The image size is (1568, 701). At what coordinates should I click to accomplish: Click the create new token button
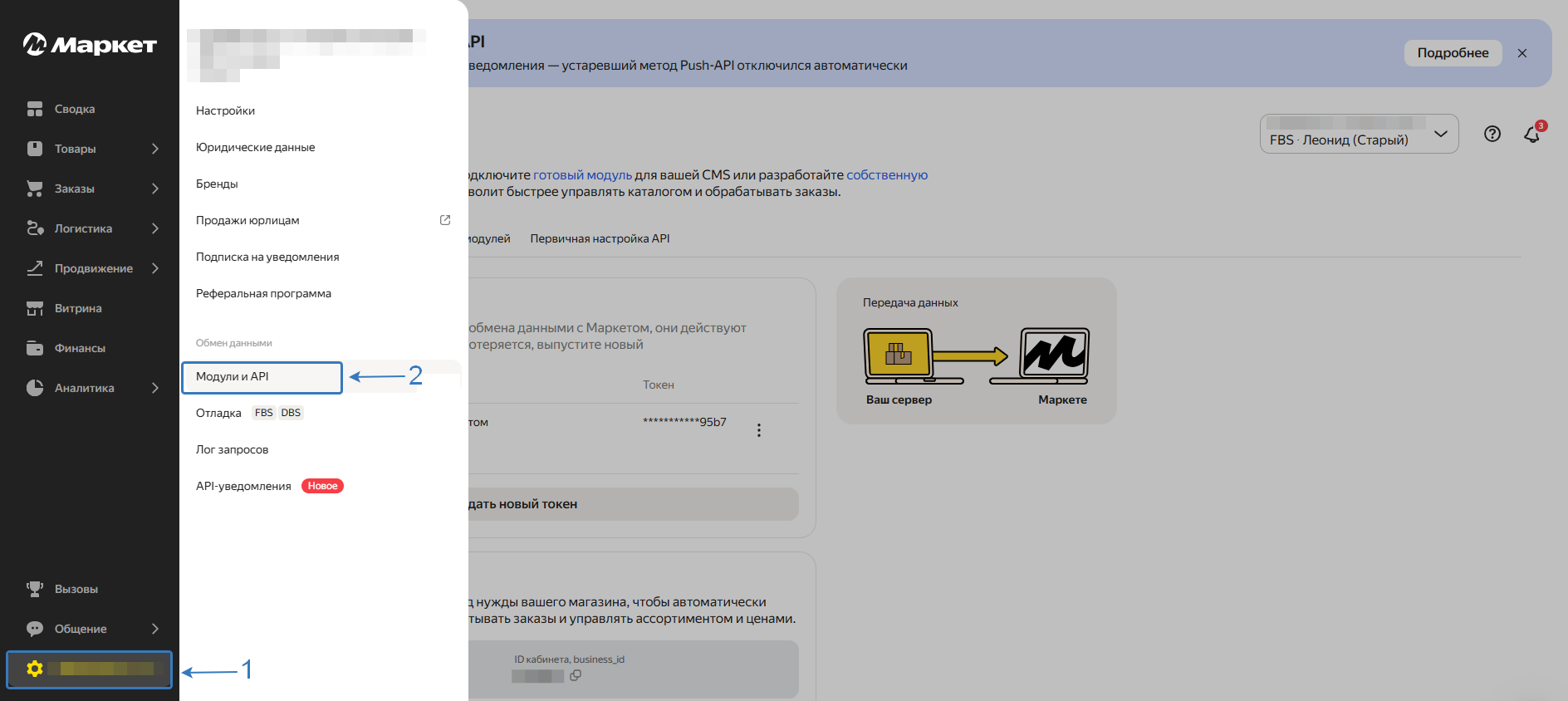click(633, 504)
